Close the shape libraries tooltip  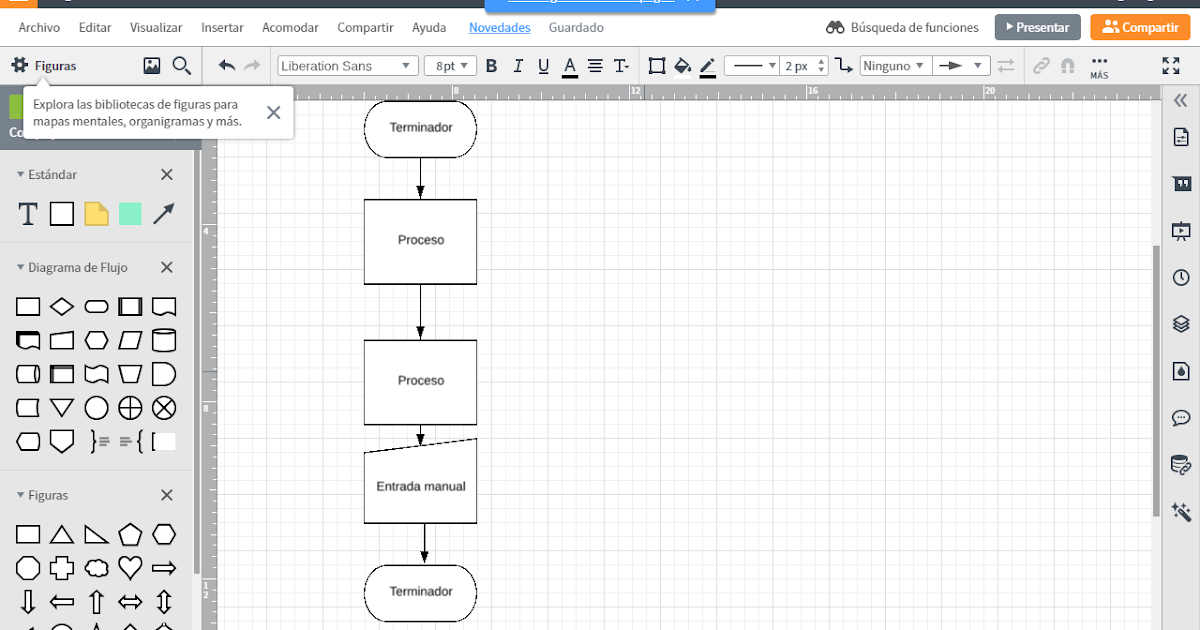pos(273,112)
